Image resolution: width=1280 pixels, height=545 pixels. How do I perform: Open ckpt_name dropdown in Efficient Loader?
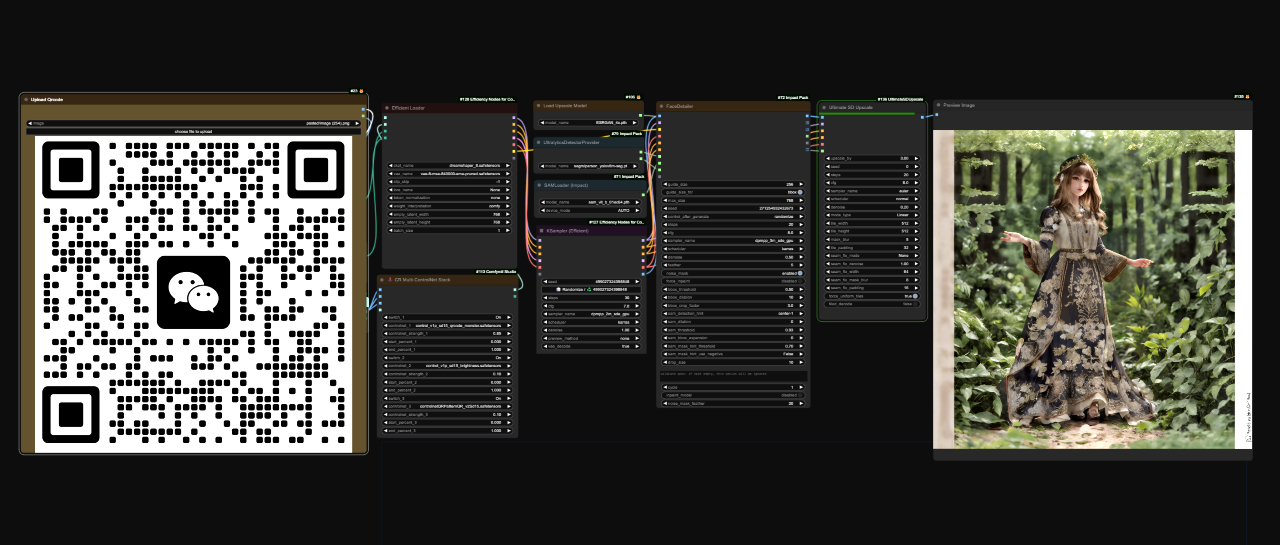point(450,165)
